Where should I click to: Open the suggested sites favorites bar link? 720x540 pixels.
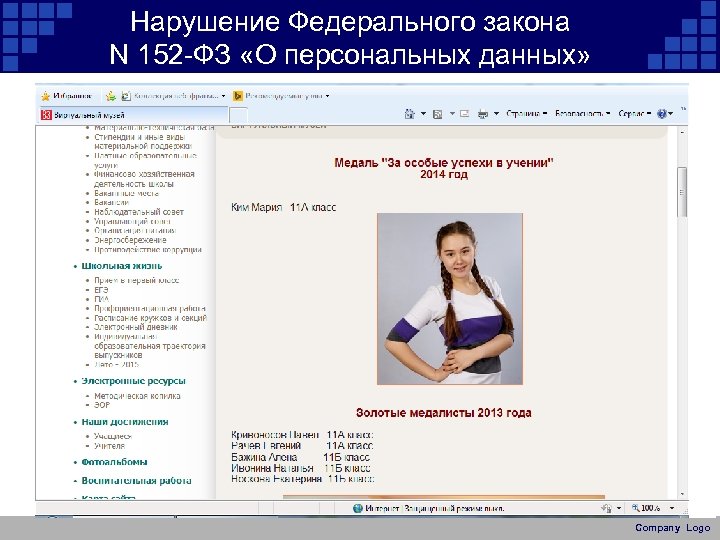[x=281, y=96]
